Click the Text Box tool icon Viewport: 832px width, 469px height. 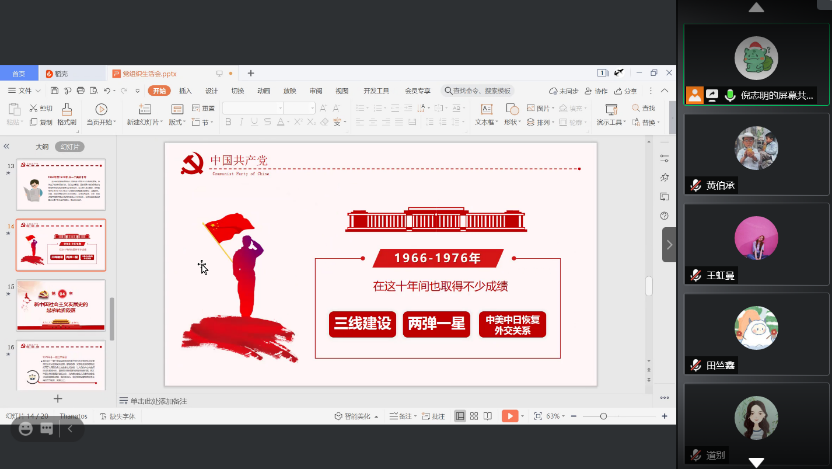click(486, 109)
